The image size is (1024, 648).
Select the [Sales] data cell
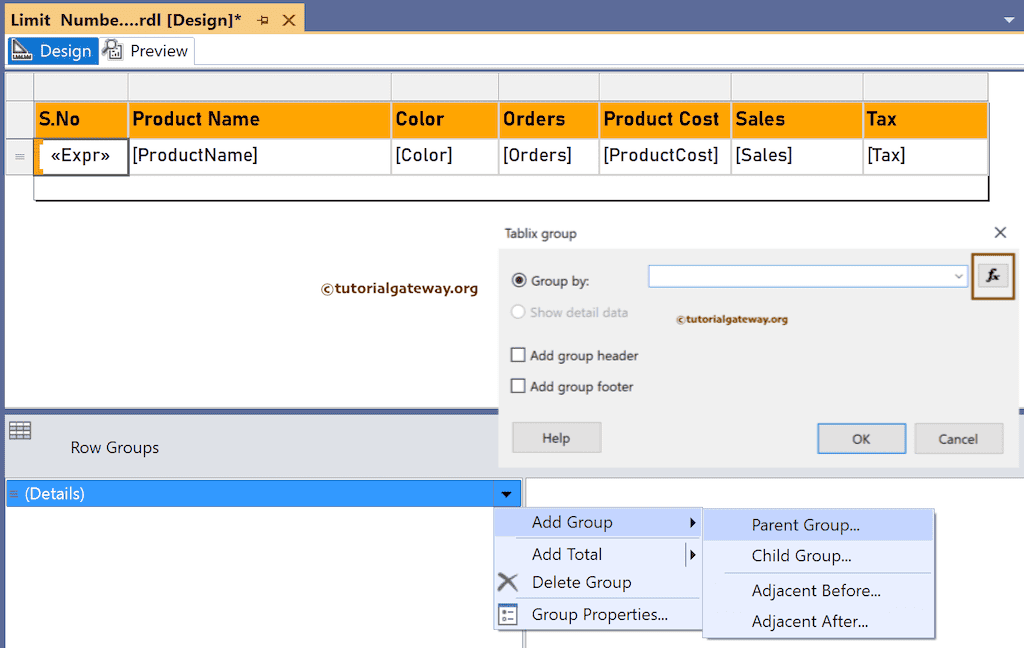pyautogui.click(x=797, y=156)
